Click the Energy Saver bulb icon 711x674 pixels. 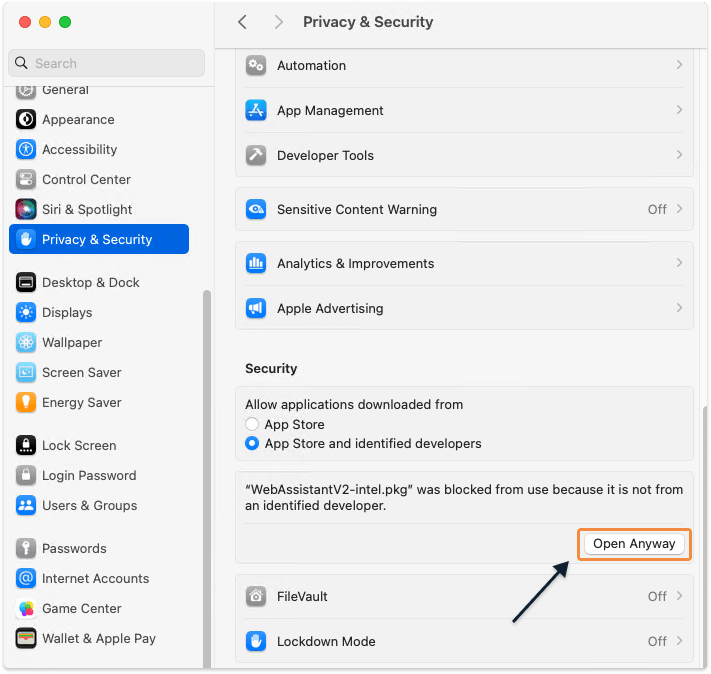pos(26,402)
